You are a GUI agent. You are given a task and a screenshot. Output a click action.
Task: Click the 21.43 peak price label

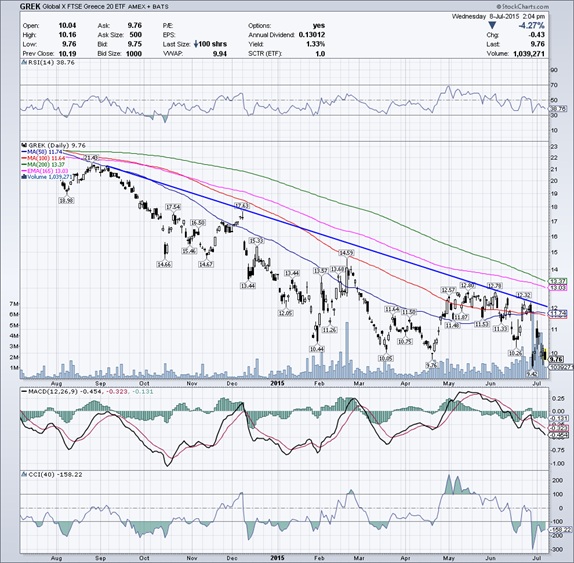point(91,157)
